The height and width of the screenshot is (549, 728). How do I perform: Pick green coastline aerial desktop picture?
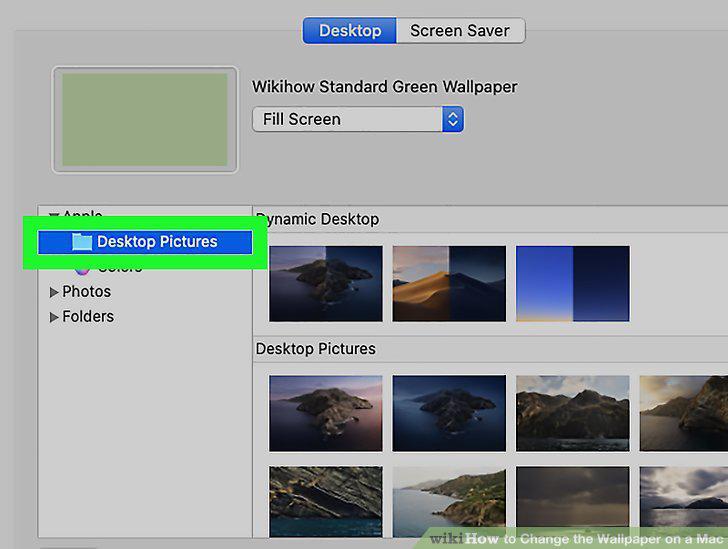(449, 502)
